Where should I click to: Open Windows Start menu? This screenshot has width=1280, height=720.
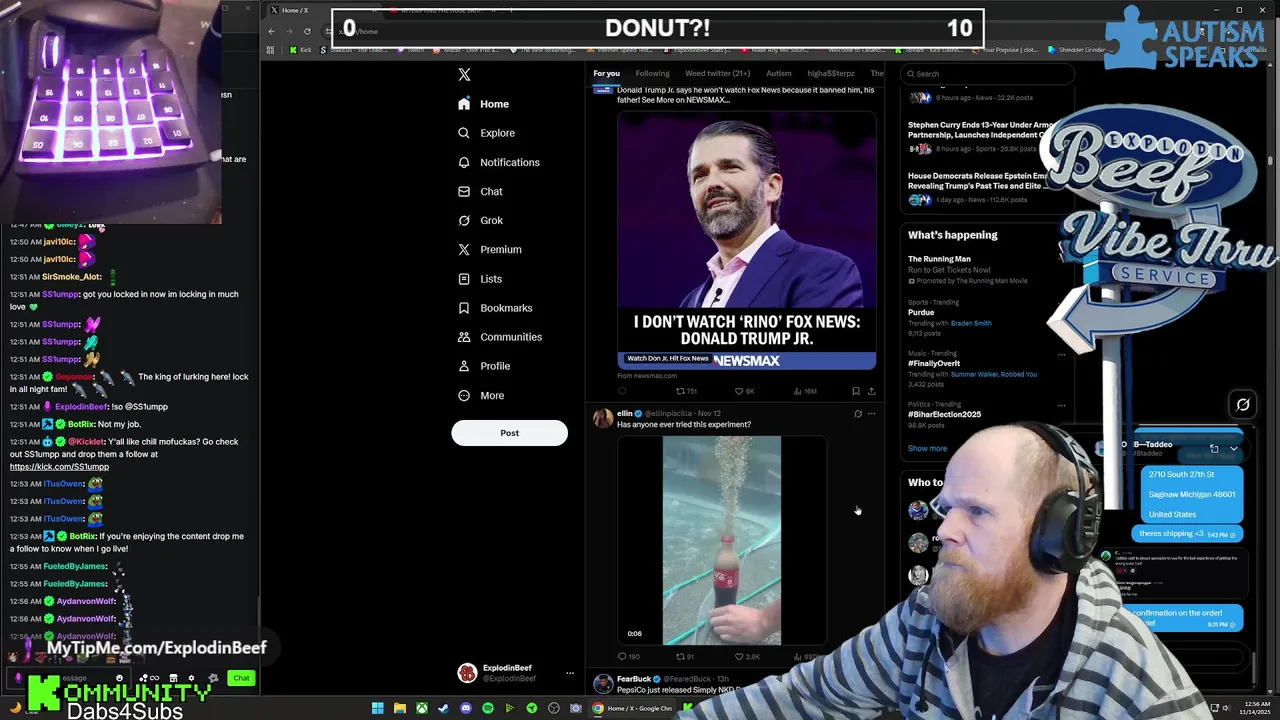pos(377,709)
